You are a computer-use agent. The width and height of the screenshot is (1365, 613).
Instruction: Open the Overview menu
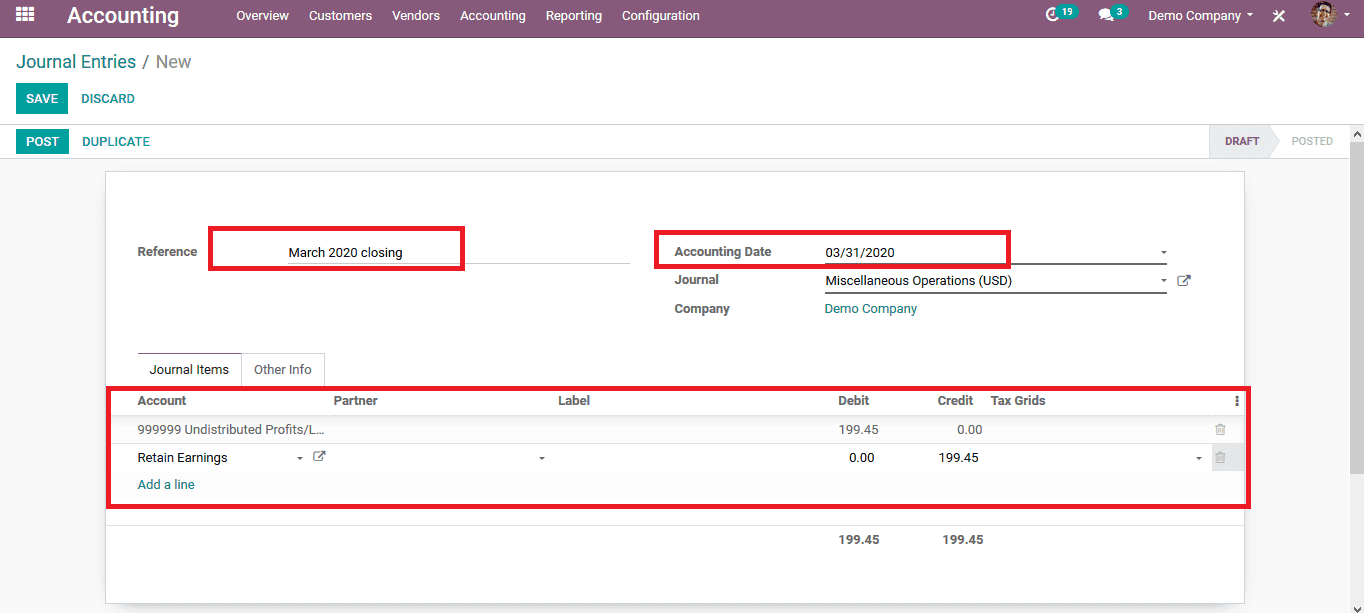click(262, 16)
